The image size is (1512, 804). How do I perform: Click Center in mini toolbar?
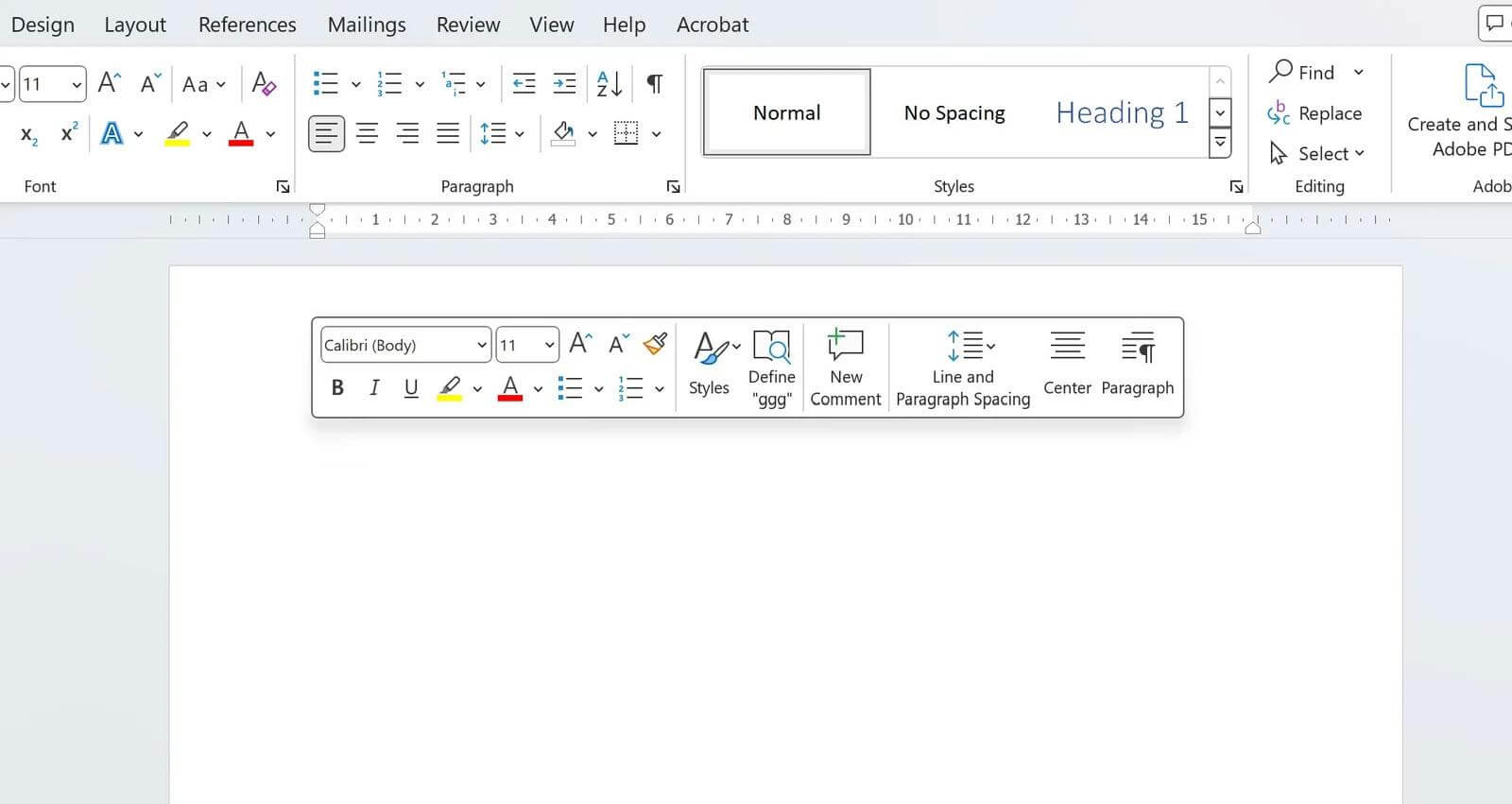pos(1067,364)
